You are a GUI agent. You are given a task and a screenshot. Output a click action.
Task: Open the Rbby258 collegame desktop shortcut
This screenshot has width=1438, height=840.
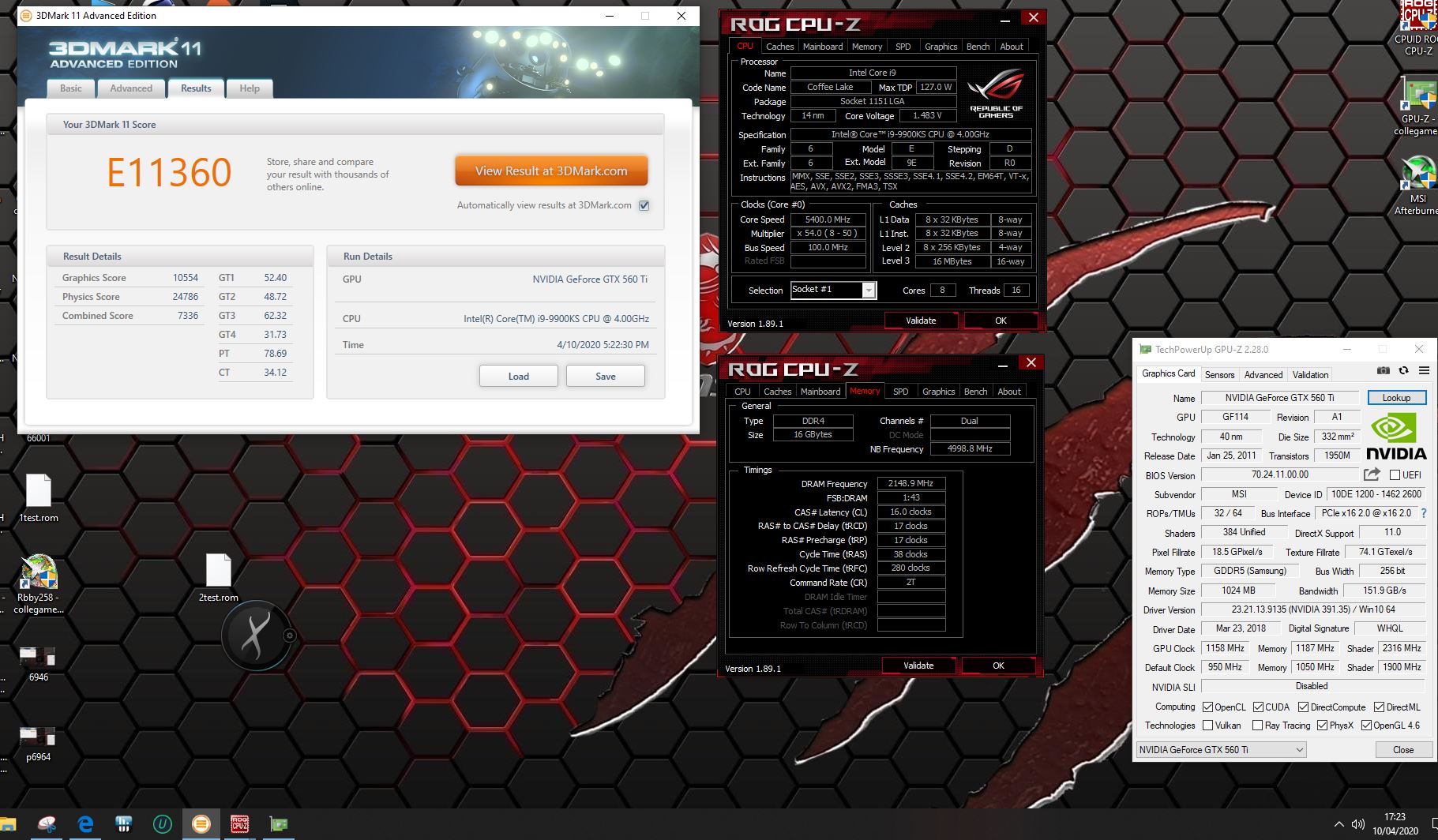39,584
